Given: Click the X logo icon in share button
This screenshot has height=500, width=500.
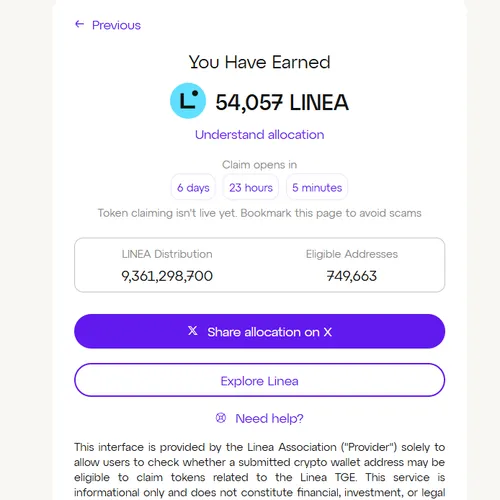Looking at the screenshot, I should [193, 331].
